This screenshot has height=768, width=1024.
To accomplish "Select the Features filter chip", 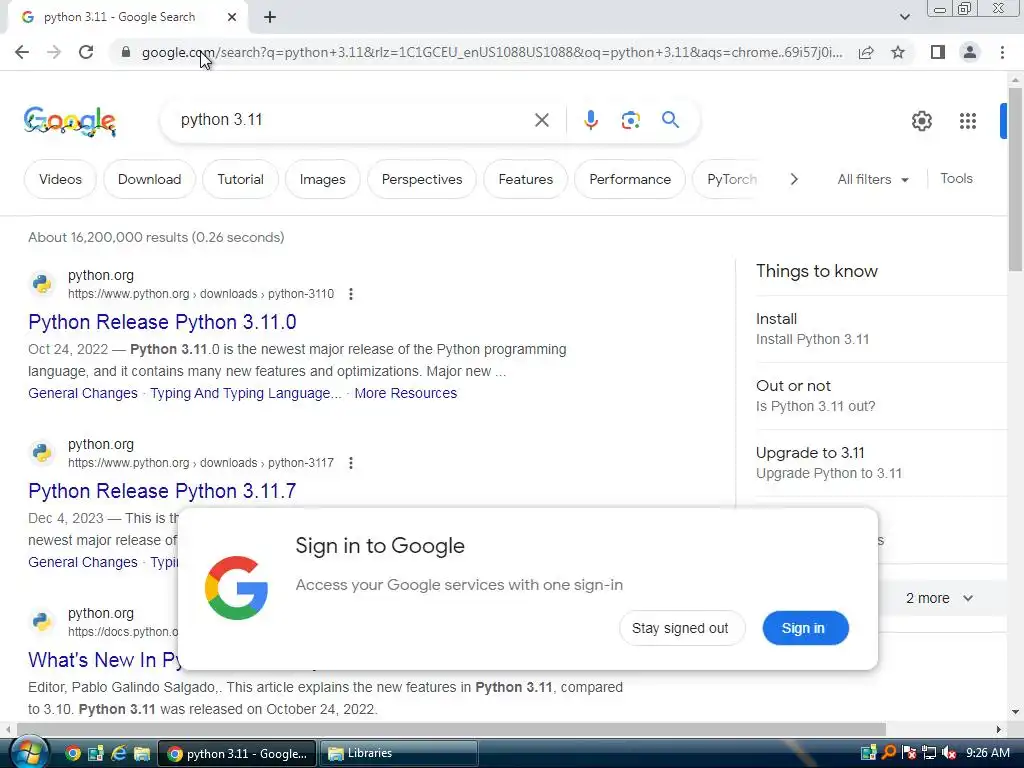I will [x=526, y=179].
